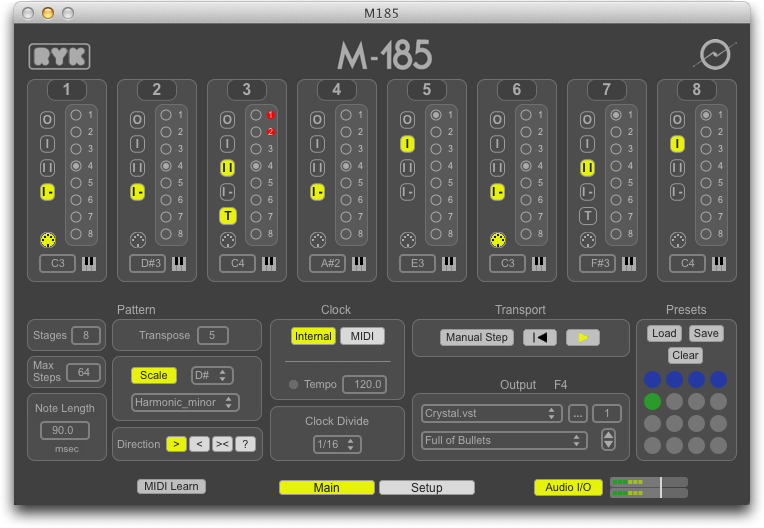764x528 pixels.
Task: Select step count 7 radio on stage 8
Action: pos(706,217)
